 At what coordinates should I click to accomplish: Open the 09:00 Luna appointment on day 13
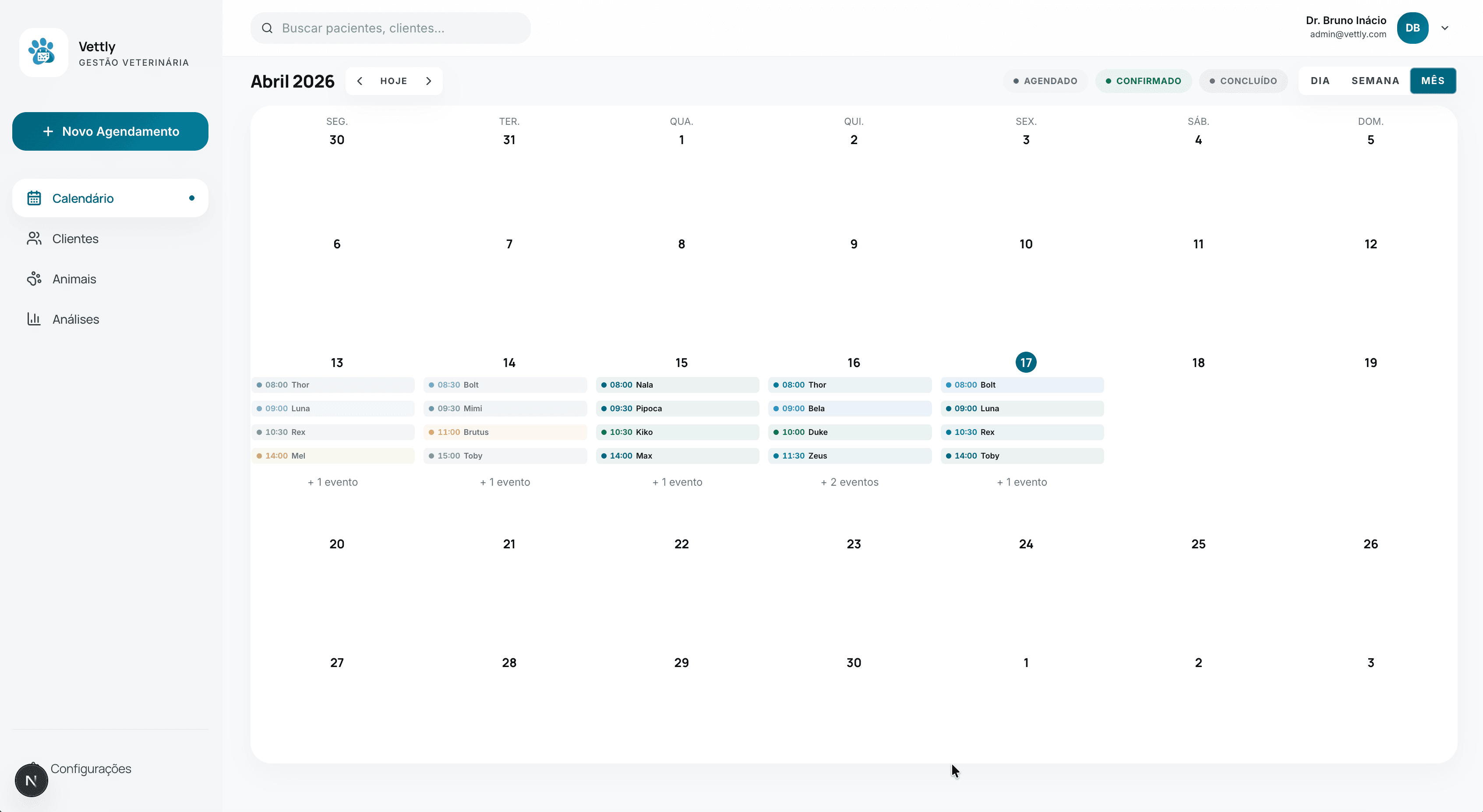click(333, 408)
